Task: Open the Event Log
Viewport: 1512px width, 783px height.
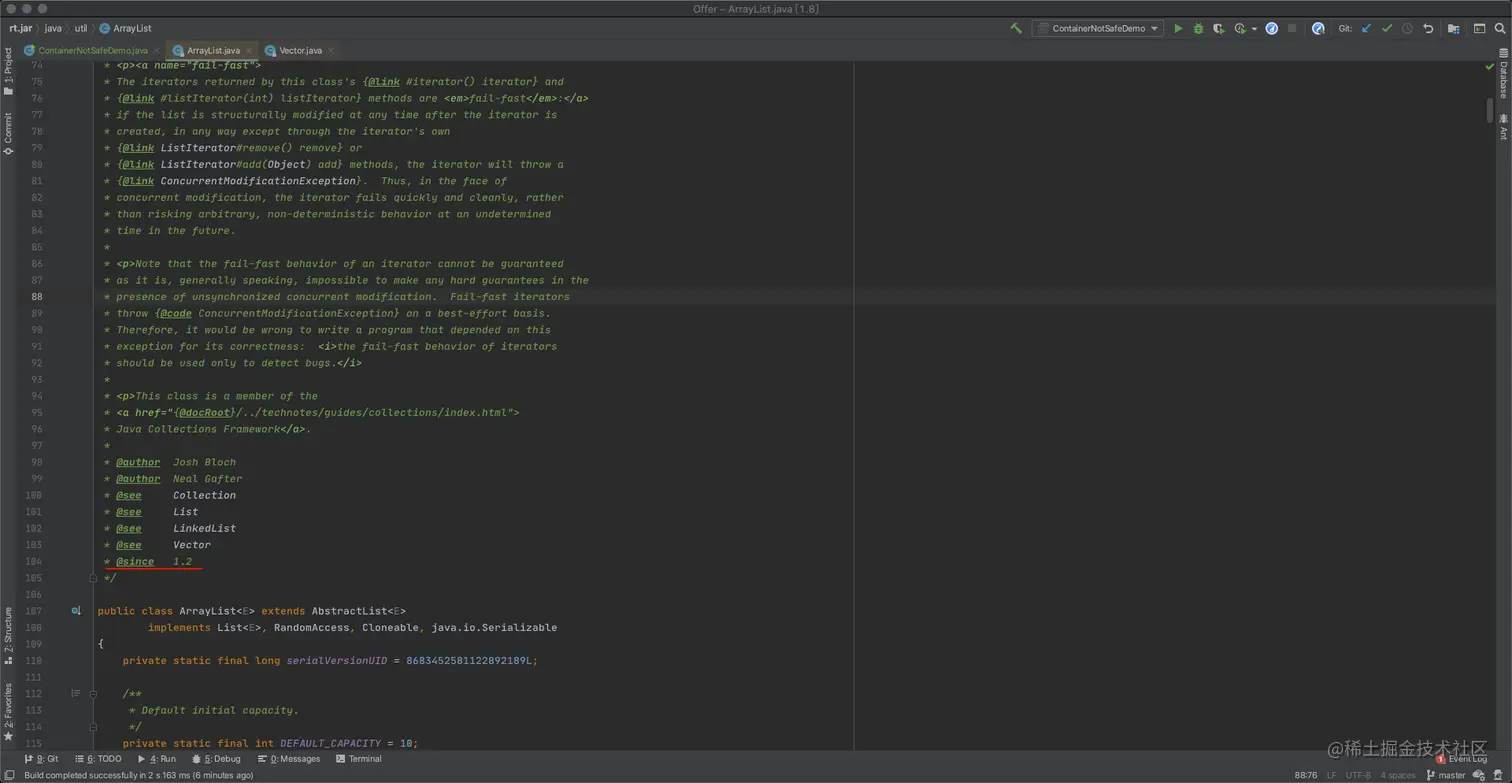Action: pos(1461,759)
